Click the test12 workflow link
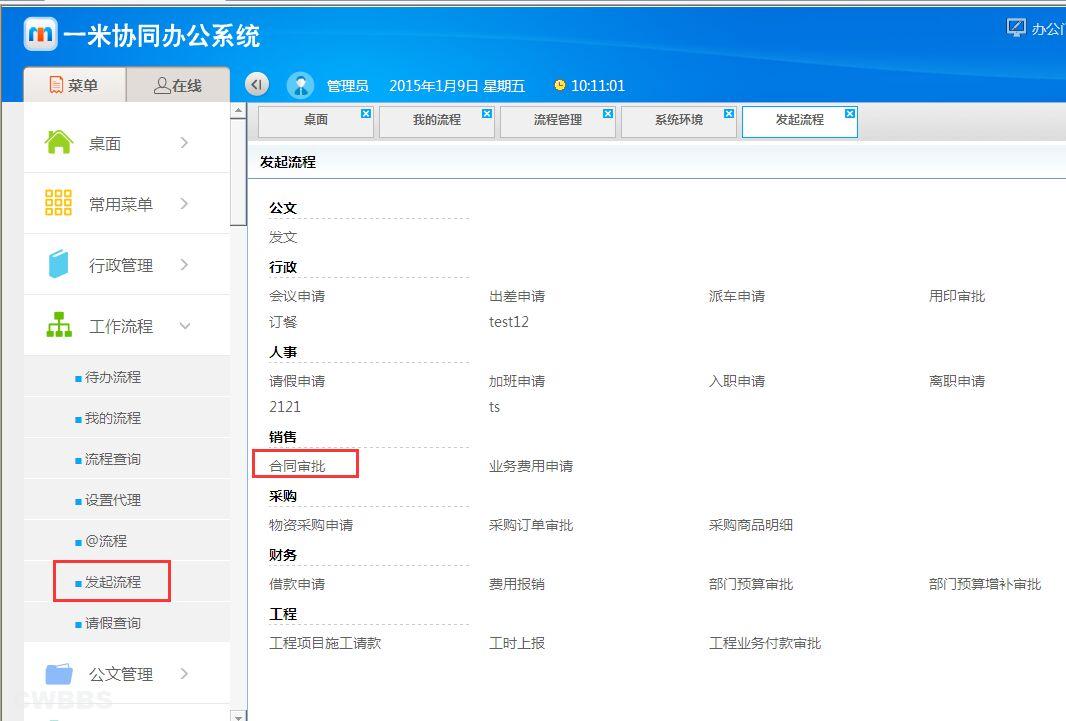The image size is (1066, 721). pyautogui.click(x=509, y=322)
